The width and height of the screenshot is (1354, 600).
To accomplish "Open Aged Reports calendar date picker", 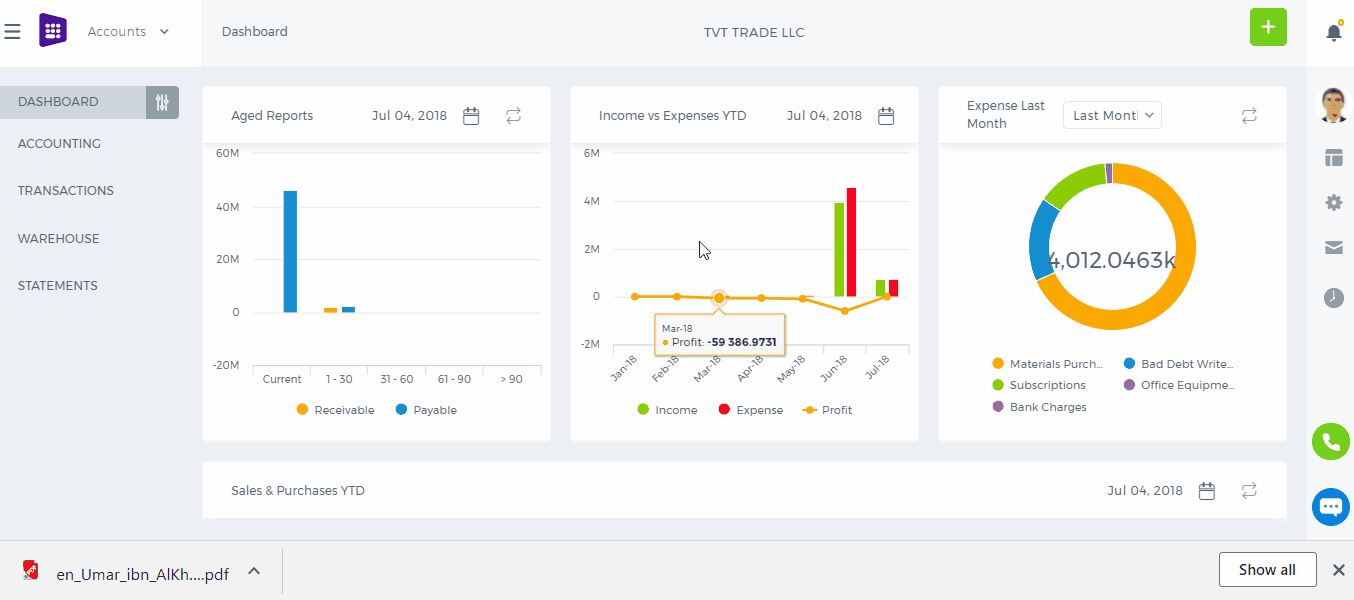I will (471, 116).
